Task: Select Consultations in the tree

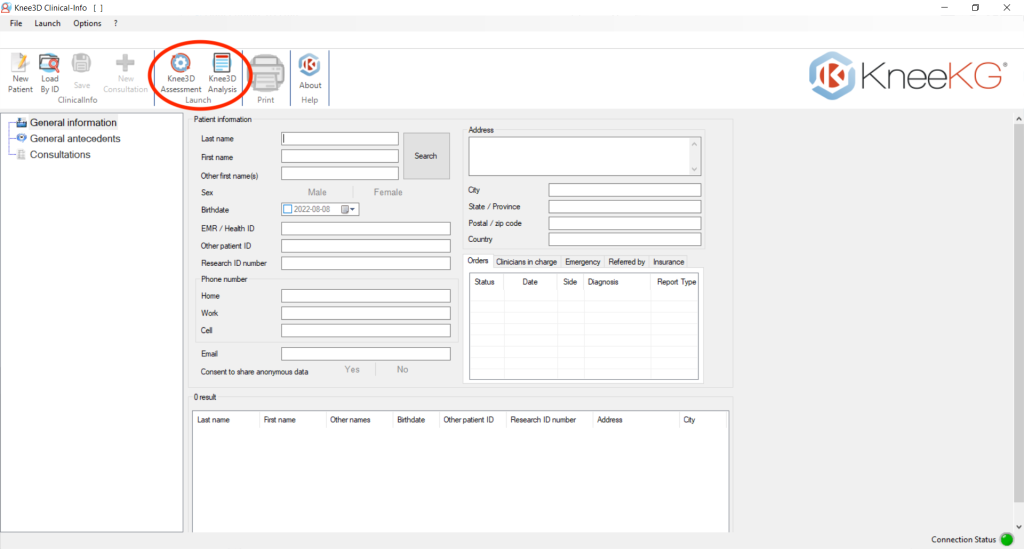Action: (x=60, y=155)
